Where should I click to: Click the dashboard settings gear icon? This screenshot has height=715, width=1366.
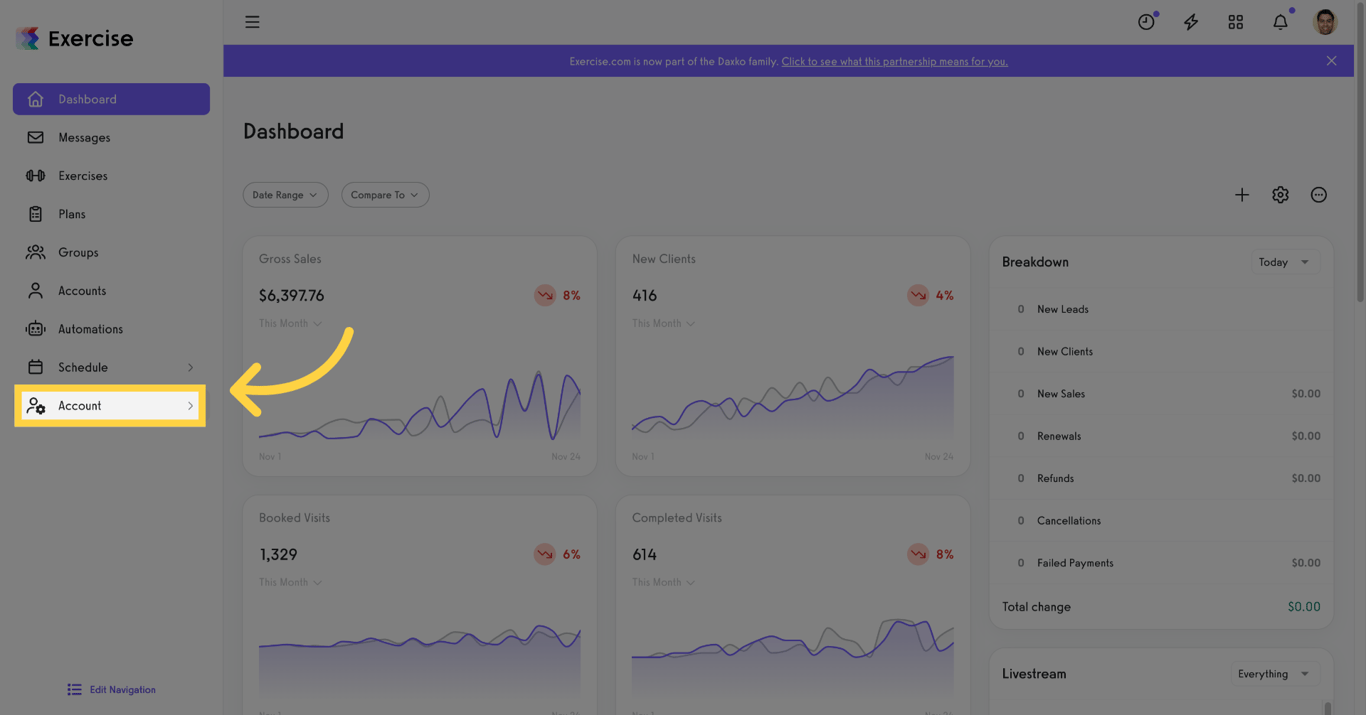1280,194
